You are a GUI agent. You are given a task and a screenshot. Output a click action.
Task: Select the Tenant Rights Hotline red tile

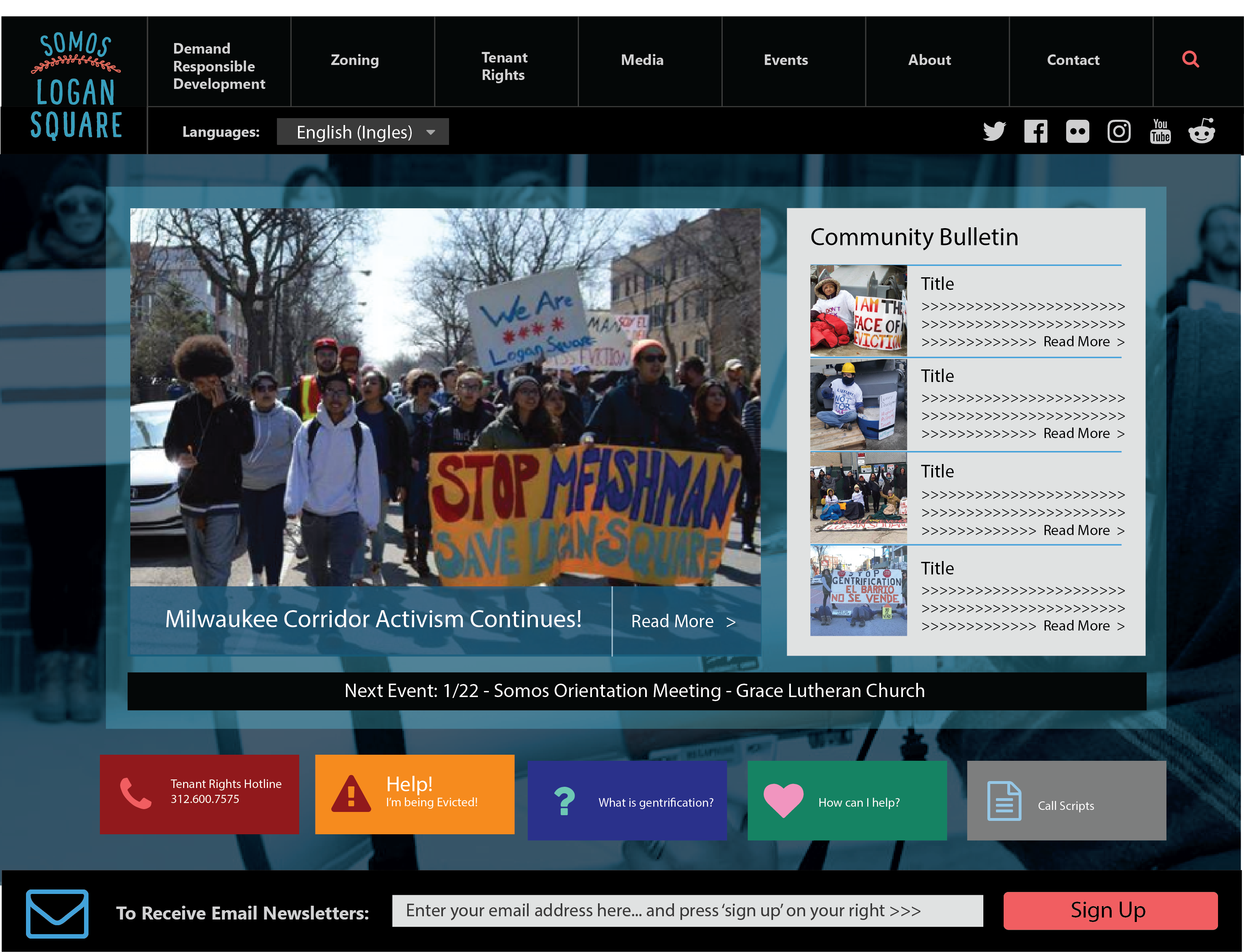[199, 794]
